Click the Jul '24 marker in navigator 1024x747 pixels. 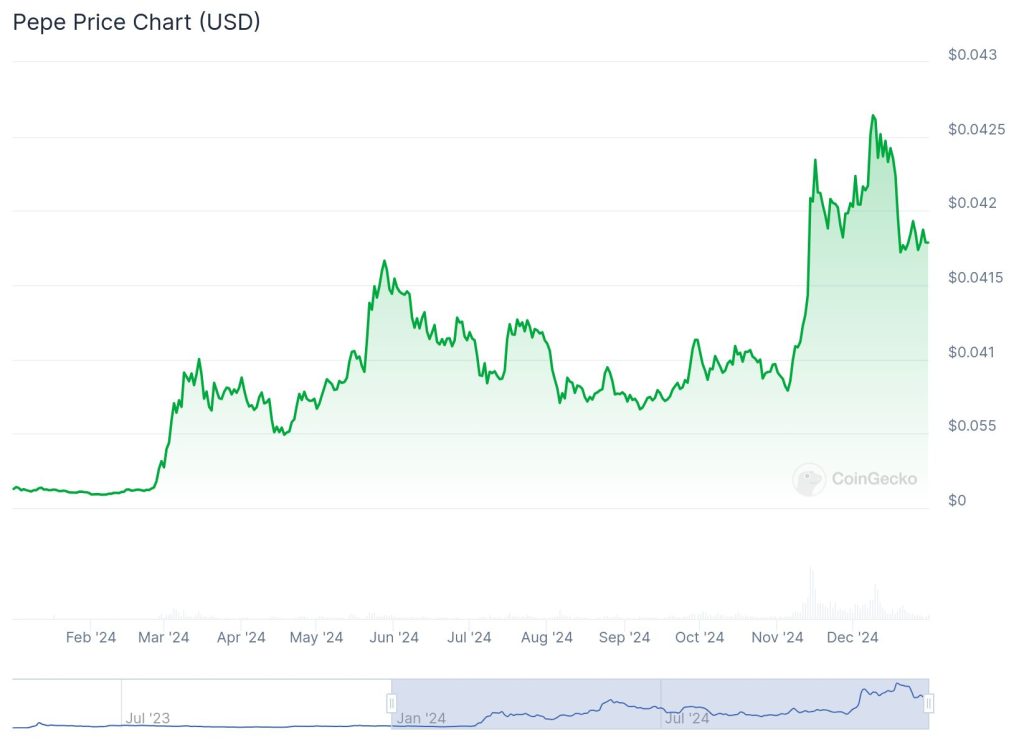tap(687, 718)
